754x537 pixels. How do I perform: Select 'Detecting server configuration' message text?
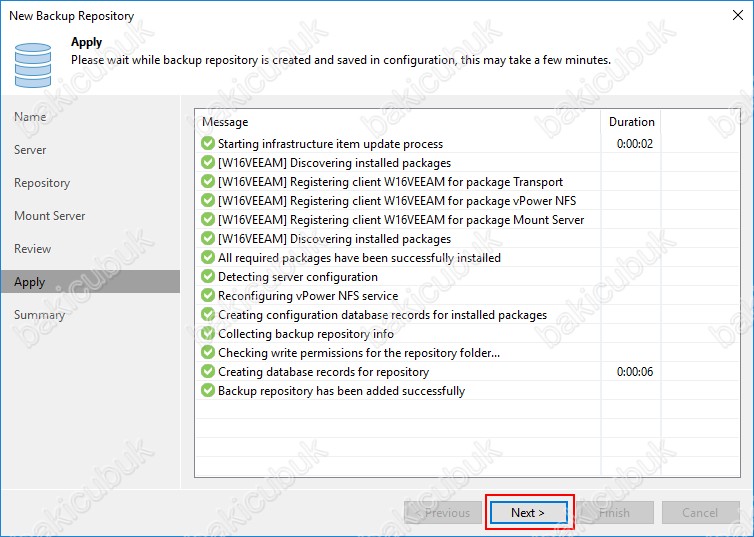298,277
